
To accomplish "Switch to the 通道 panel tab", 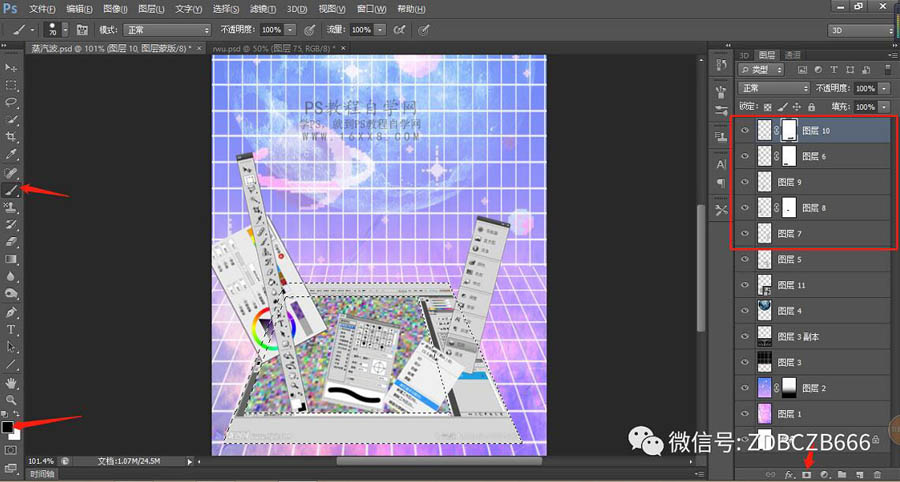I will (x=793, y=55).
